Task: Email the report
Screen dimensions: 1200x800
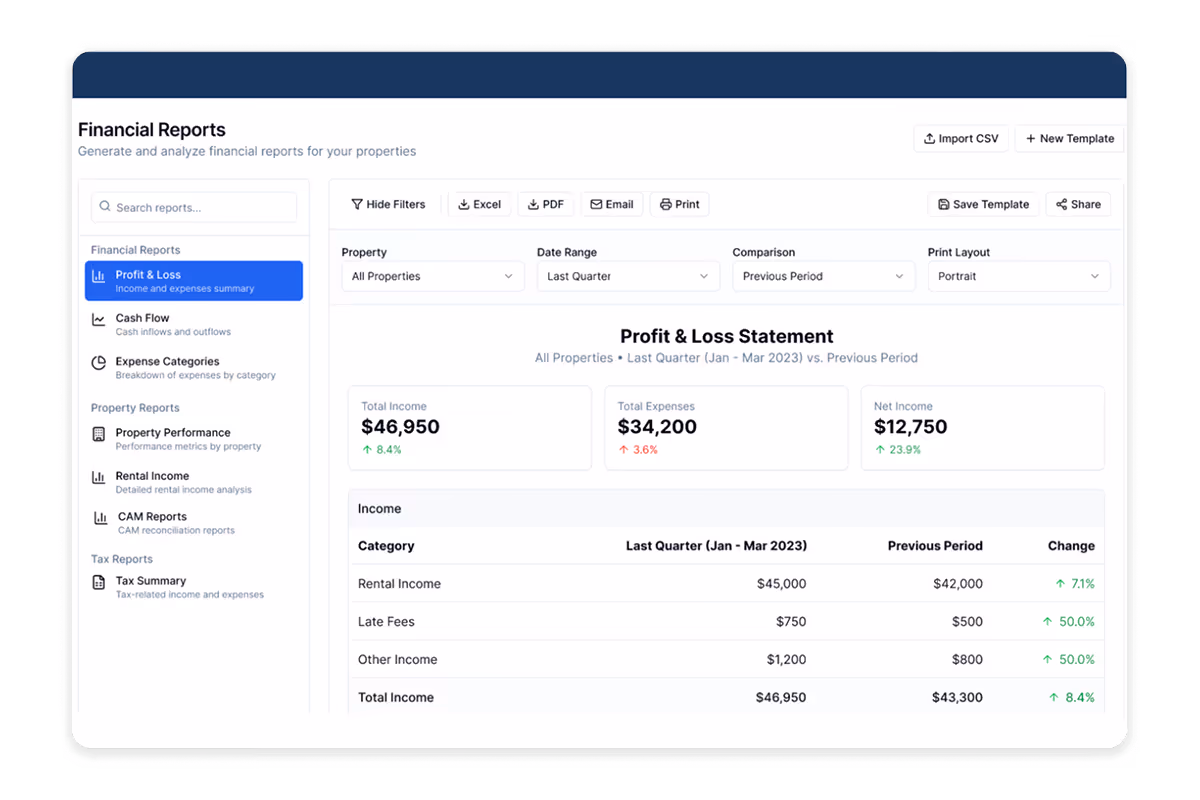Action: tap(612, 204)
